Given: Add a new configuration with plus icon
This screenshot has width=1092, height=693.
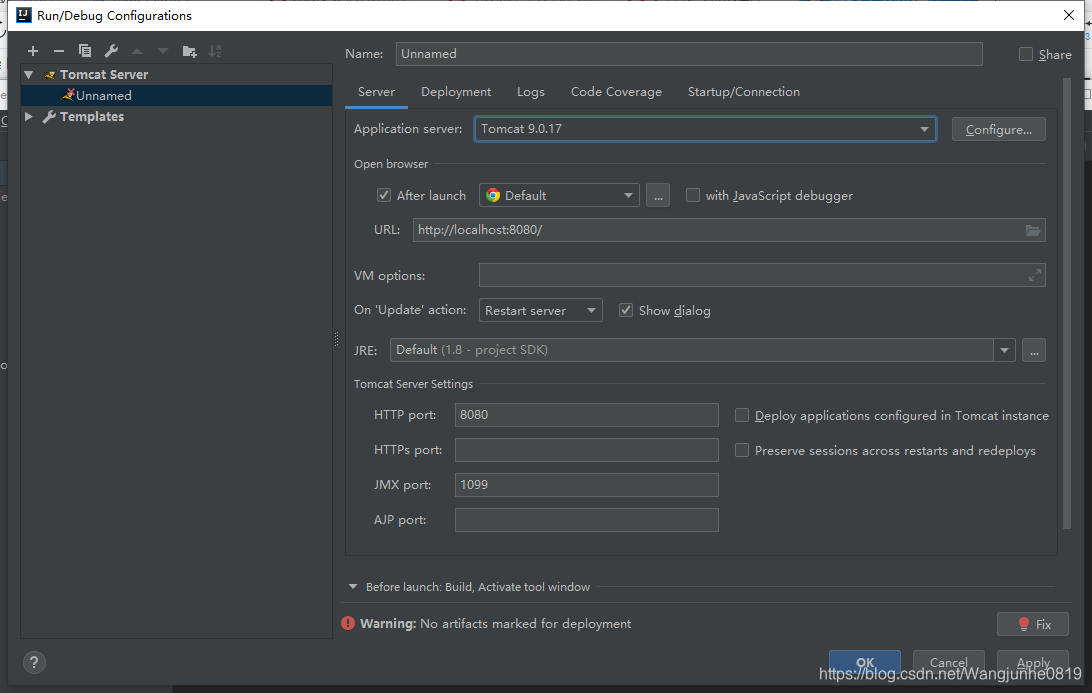Looking at the screenshot, I should (33, 51).
